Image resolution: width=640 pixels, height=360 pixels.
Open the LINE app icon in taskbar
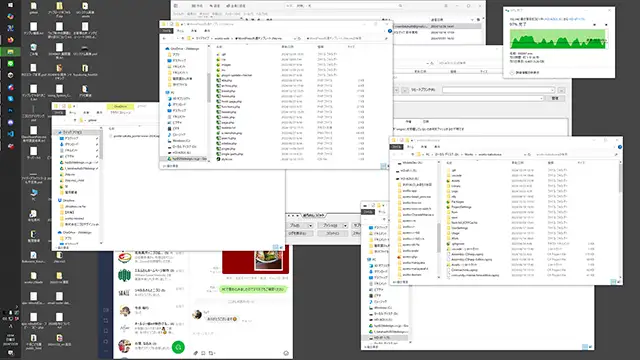coord(11,64)
